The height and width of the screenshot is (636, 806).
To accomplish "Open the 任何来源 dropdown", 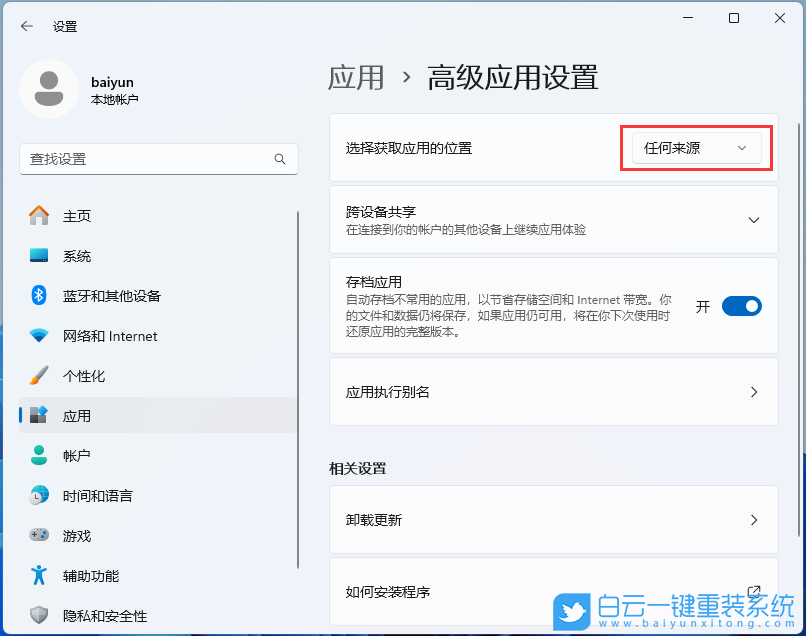I will click(695, 147).
